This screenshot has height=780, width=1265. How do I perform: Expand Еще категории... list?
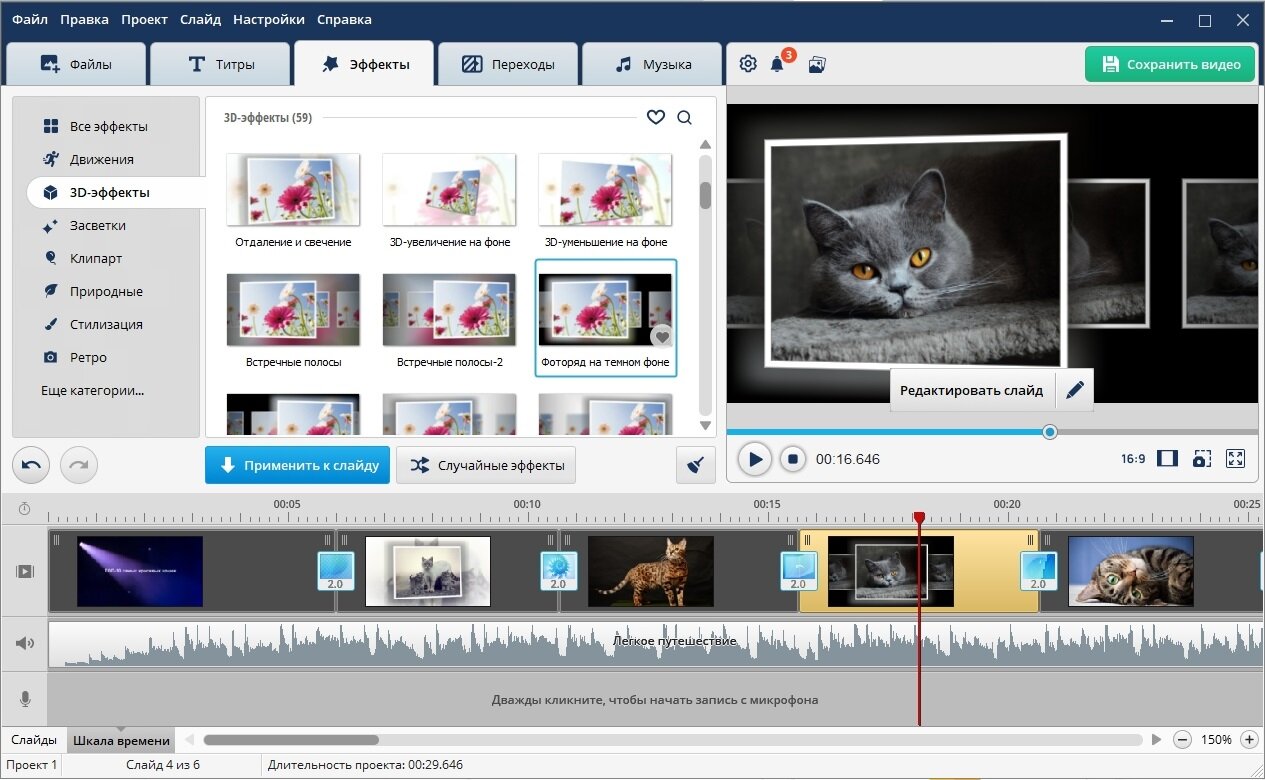point(92,390)
